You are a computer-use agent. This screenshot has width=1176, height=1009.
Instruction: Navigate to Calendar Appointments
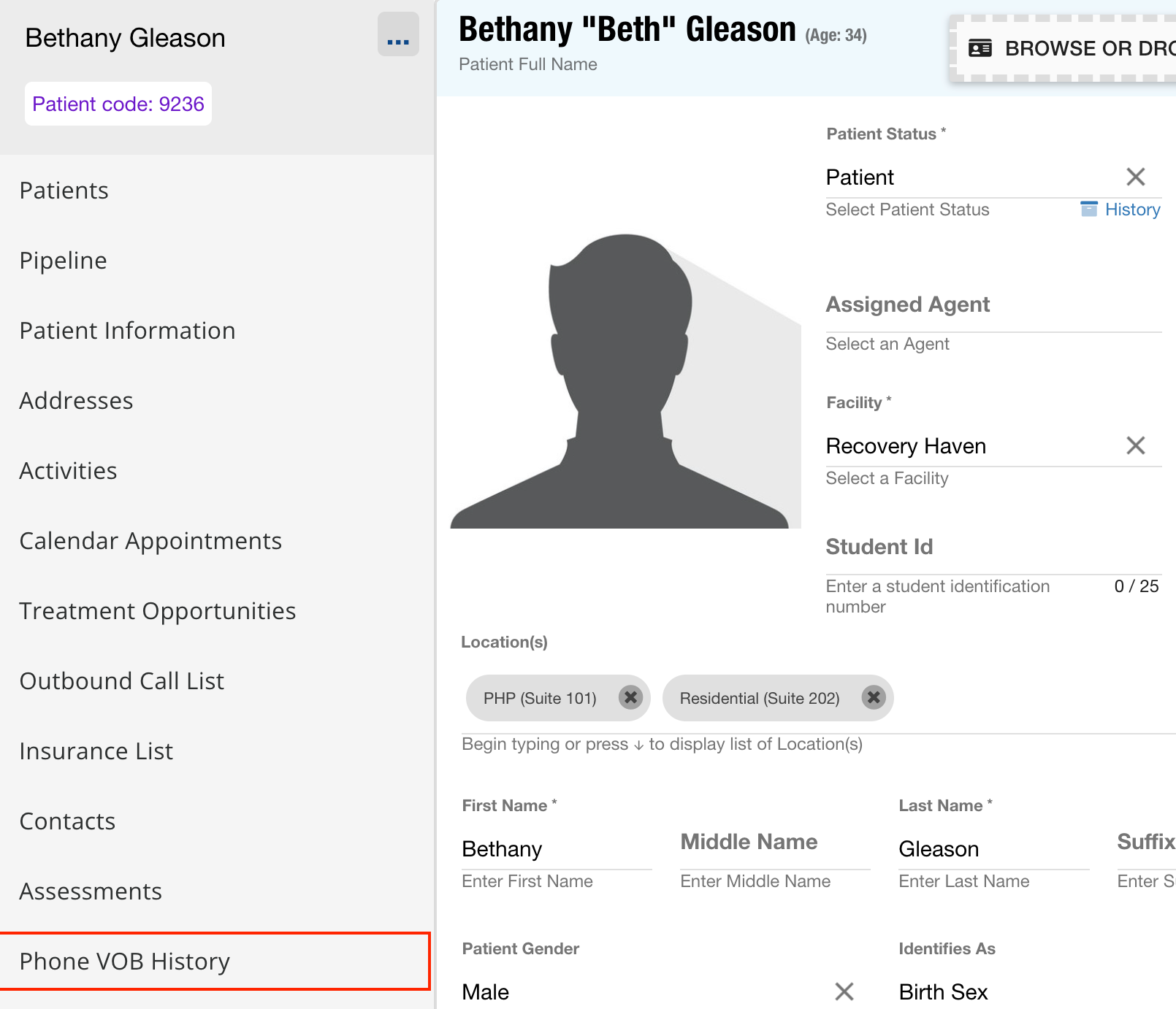tap(150, 541)
